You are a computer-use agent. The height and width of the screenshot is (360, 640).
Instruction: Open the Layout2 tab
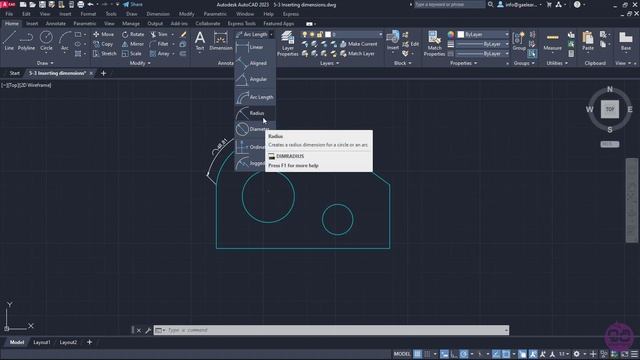[68, 342]
